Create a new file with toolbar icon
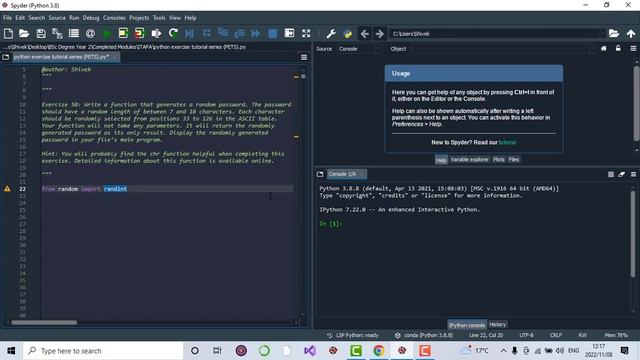 click(x=8, y=33)
